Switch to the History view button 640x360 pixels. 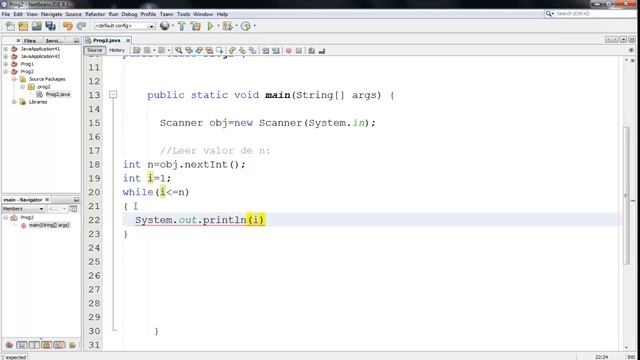[117, 50]
